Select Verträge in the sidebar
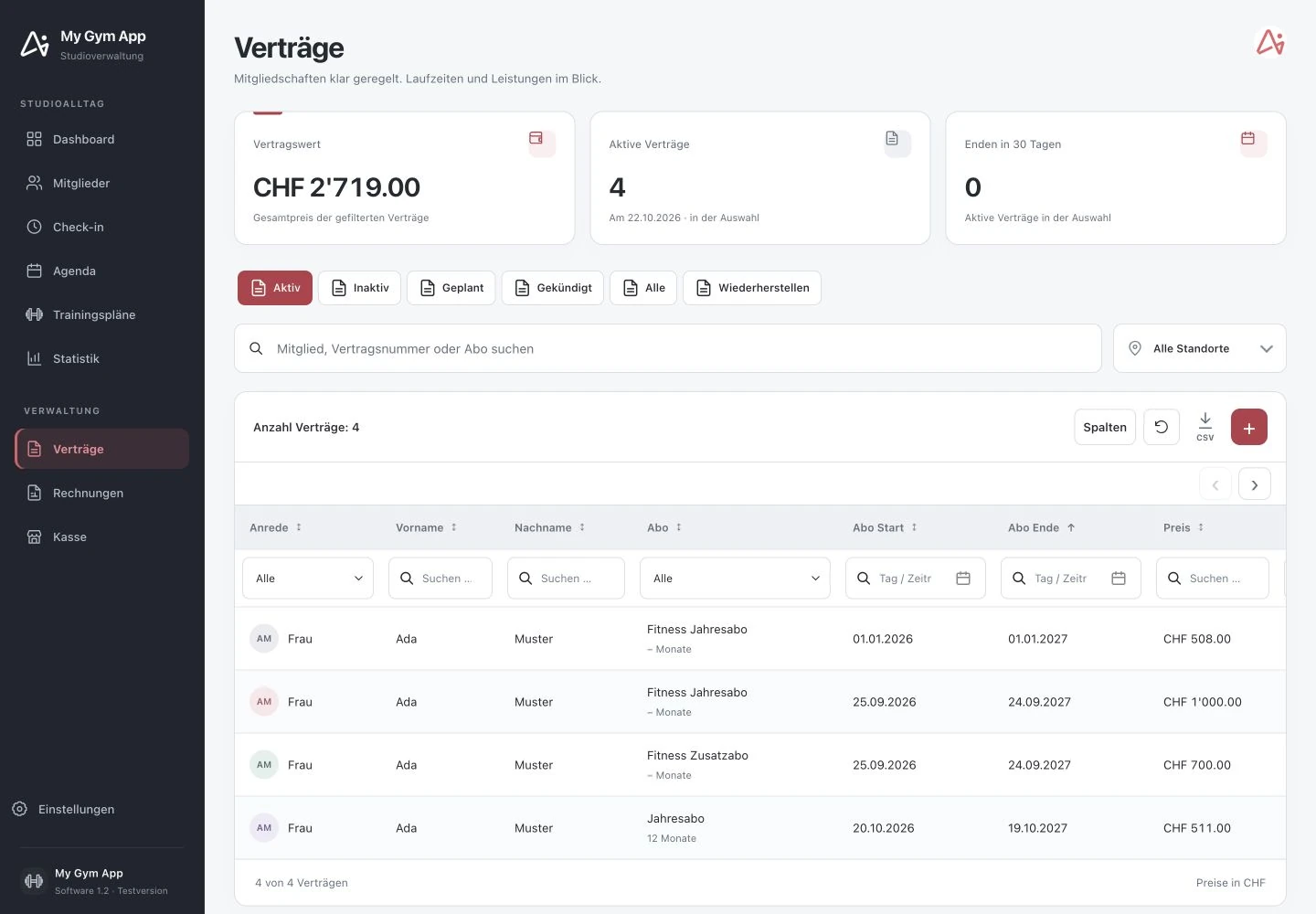Image resolution: width=1316 pixels, height=914 pixels. 101,449
